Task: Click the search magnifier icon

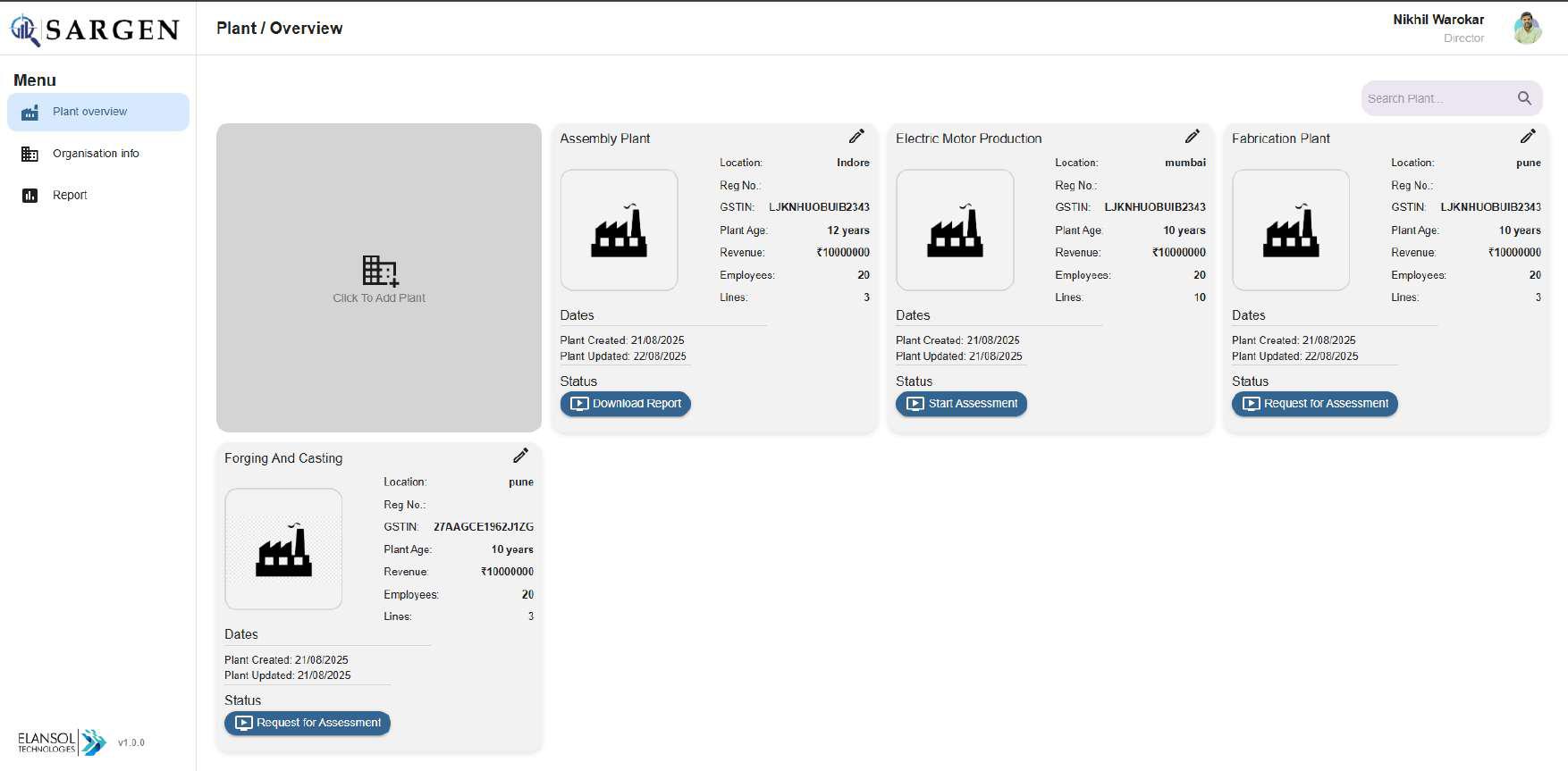Action: (1524, 98)
